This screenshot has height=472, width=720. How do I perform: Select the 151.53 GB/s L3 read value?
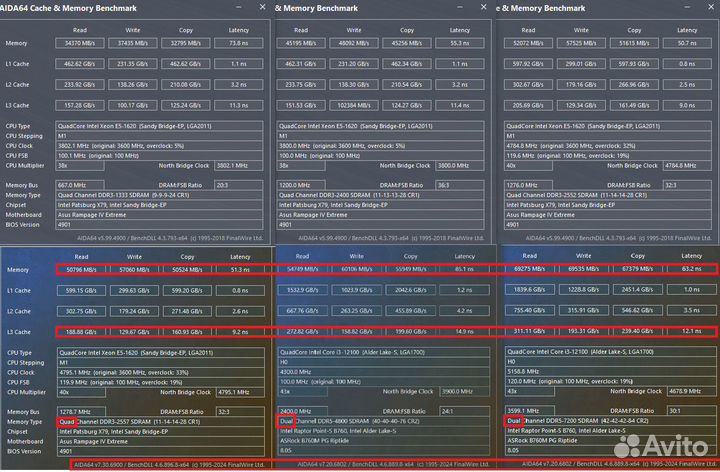pos(301,105)
